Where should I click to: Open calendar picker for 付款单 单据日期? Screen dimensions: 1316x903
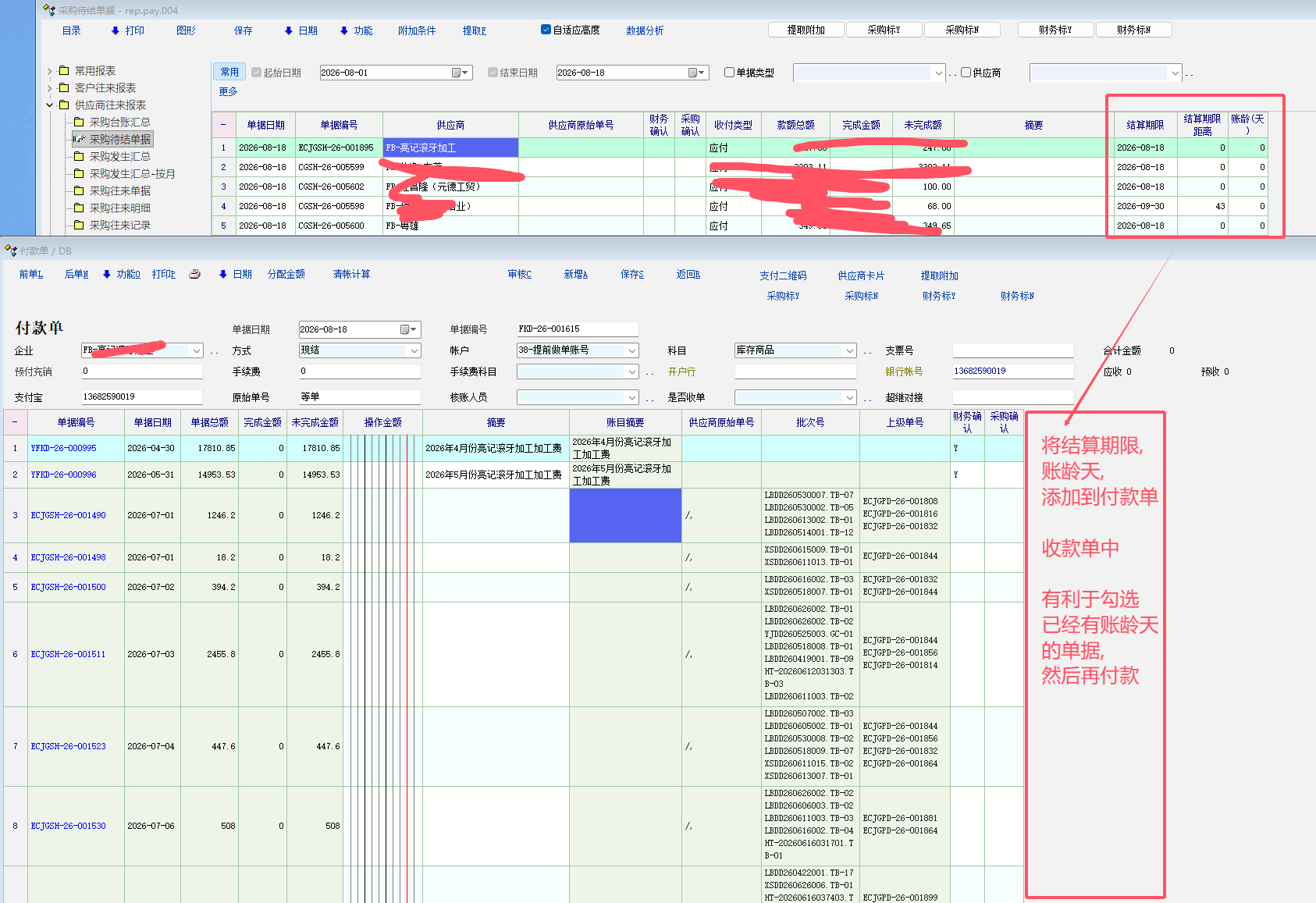(x=409, y=329)
